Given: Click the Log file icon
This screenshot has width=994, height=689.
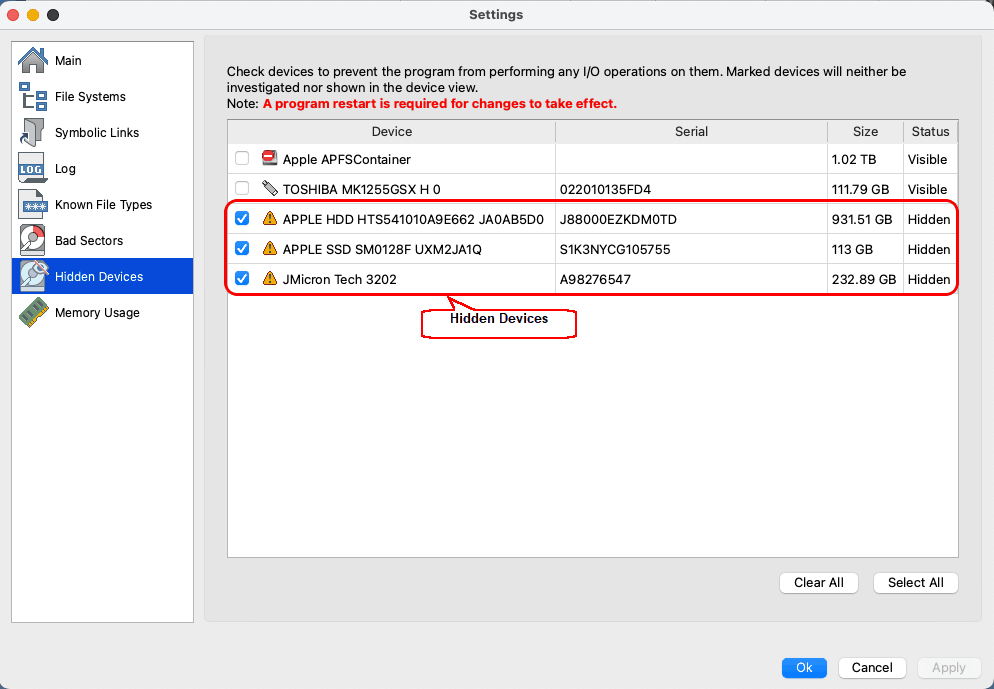Looking at the screenshot, I should click(32, 168).
